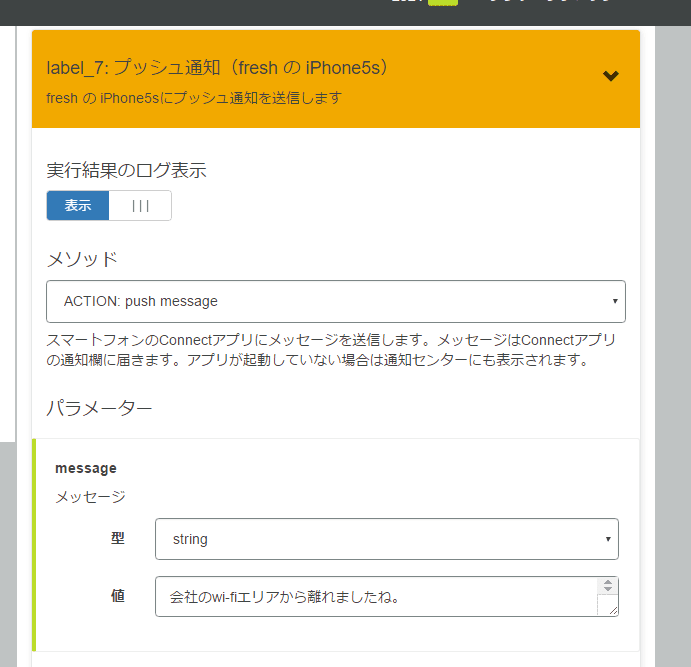
Task: Click into the 値 message text field
Action: [x=375, y=597]
